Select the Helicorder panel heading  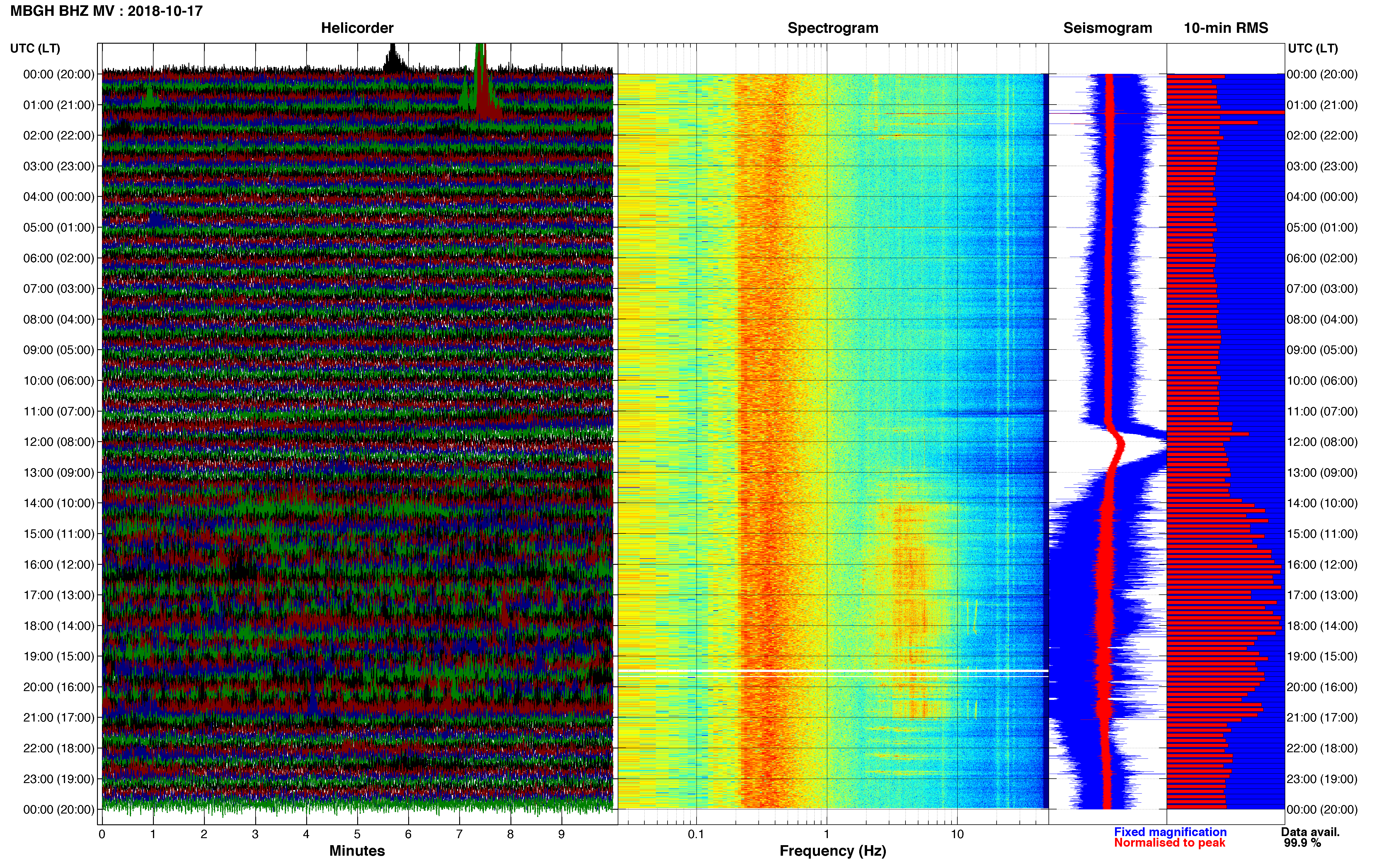tap(357, 28)
